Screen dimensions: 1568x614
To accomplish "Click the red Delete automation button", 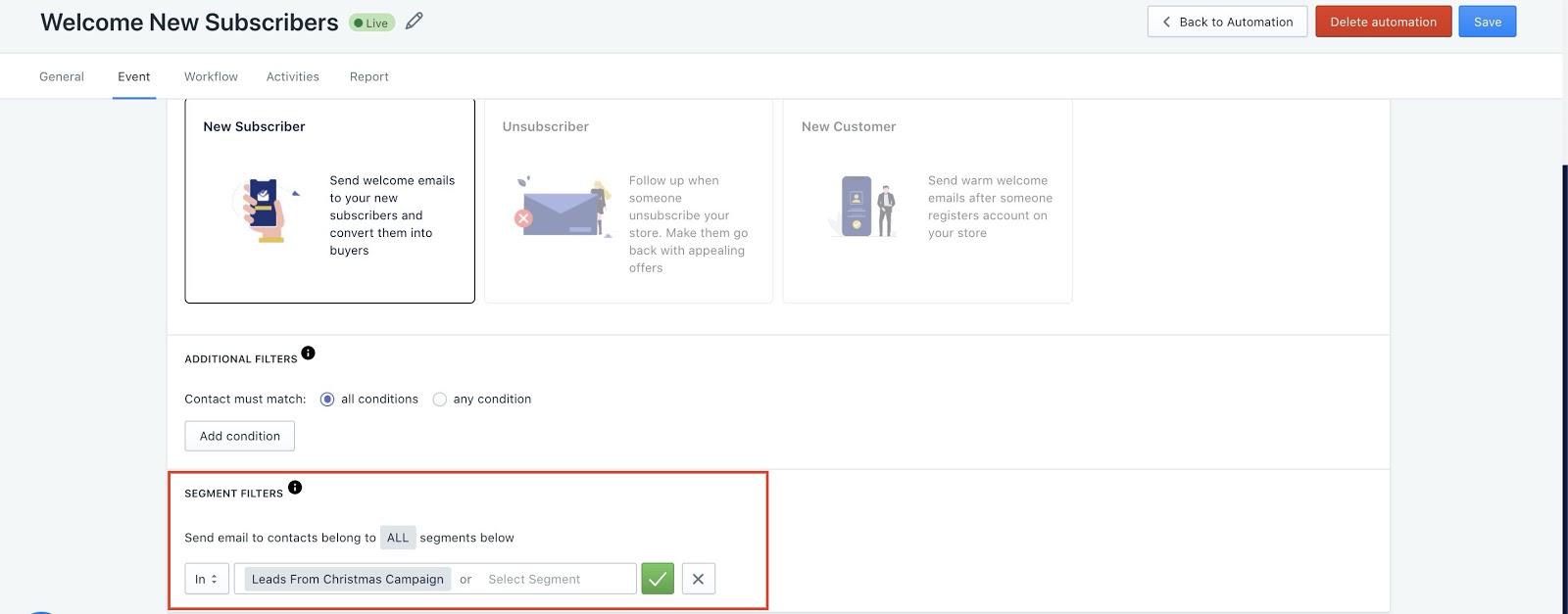I will 1383,22.
